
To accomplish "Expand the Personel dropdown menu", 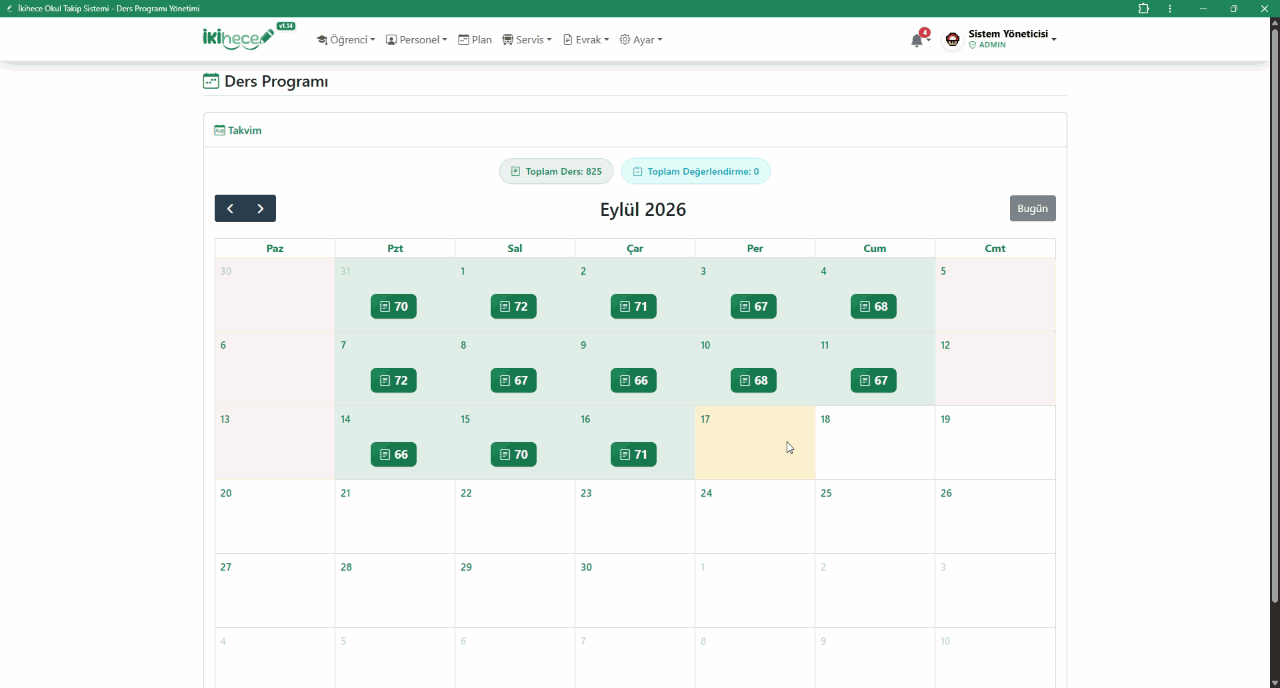I will [416, 40].
